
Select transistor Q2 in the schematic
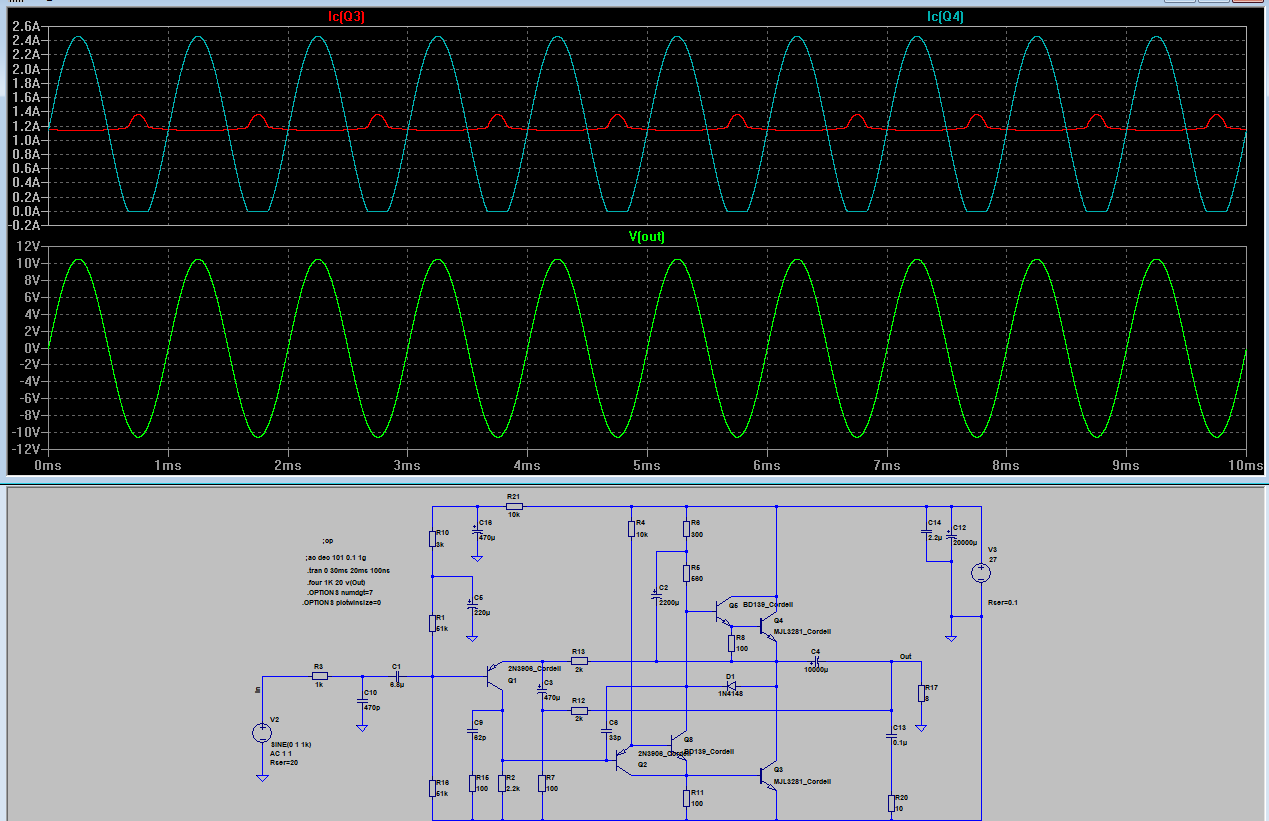click(622, 760)
